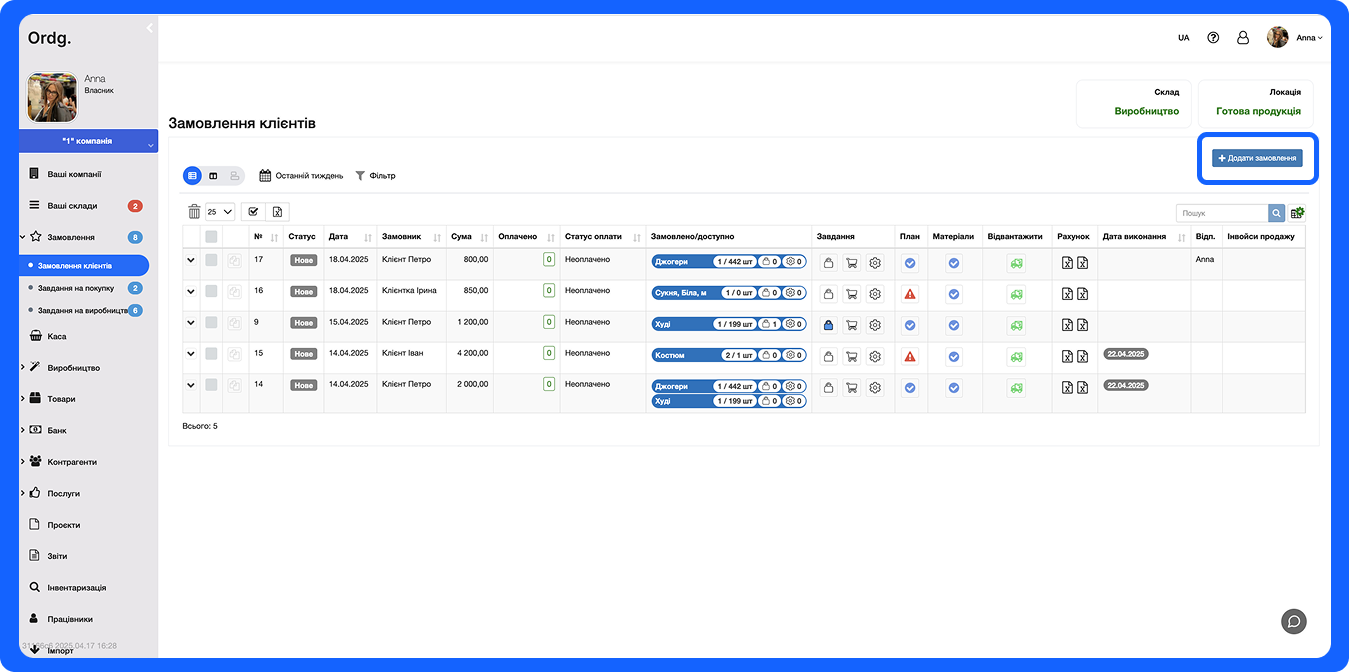This screenshot has width=1349, height=672.
Task: Open the 25 rows-per-page dropdown
Action: [x=220, y=211]
